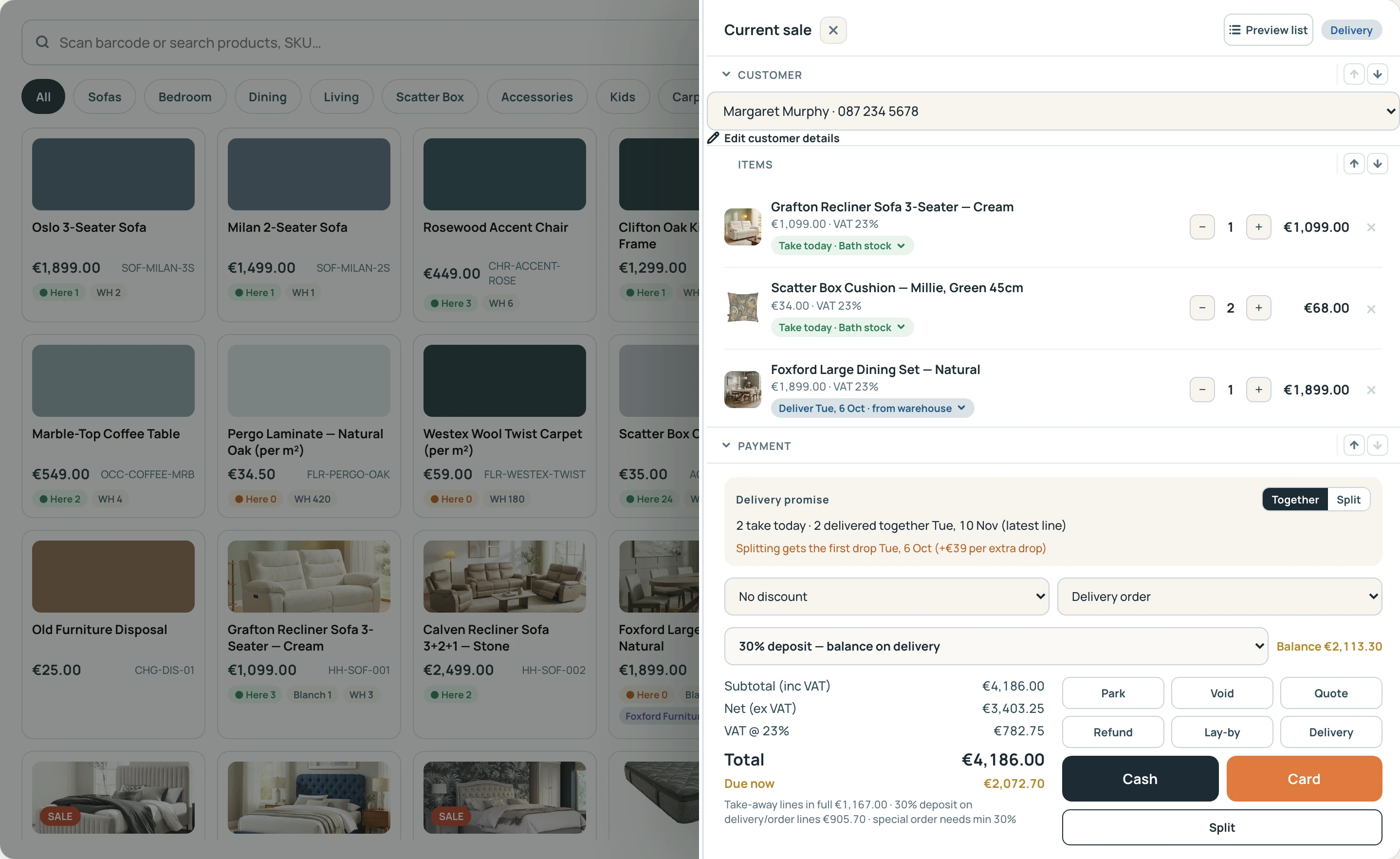
Task: Increase Grafton Recliner Sofa quantity
Action: [x=1258, y=227]
